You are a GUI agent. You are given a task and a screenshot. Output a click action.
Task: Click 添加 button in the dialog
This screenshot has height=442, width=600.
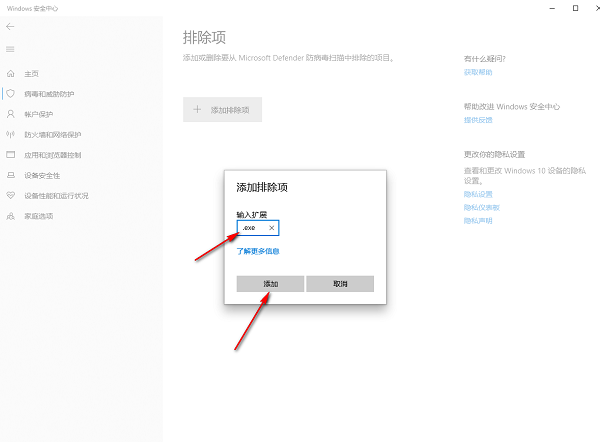pos(270,284)
